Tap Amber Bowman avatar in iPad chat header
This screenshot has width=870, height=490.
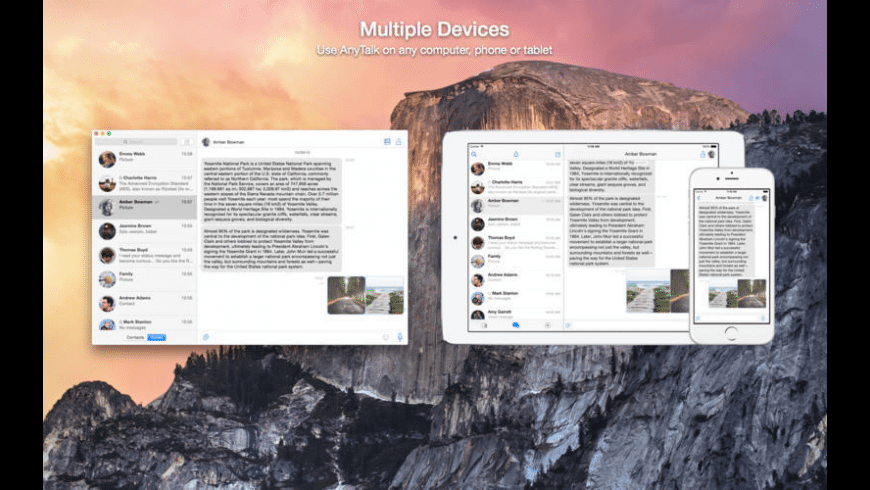[x=711, y=154]
